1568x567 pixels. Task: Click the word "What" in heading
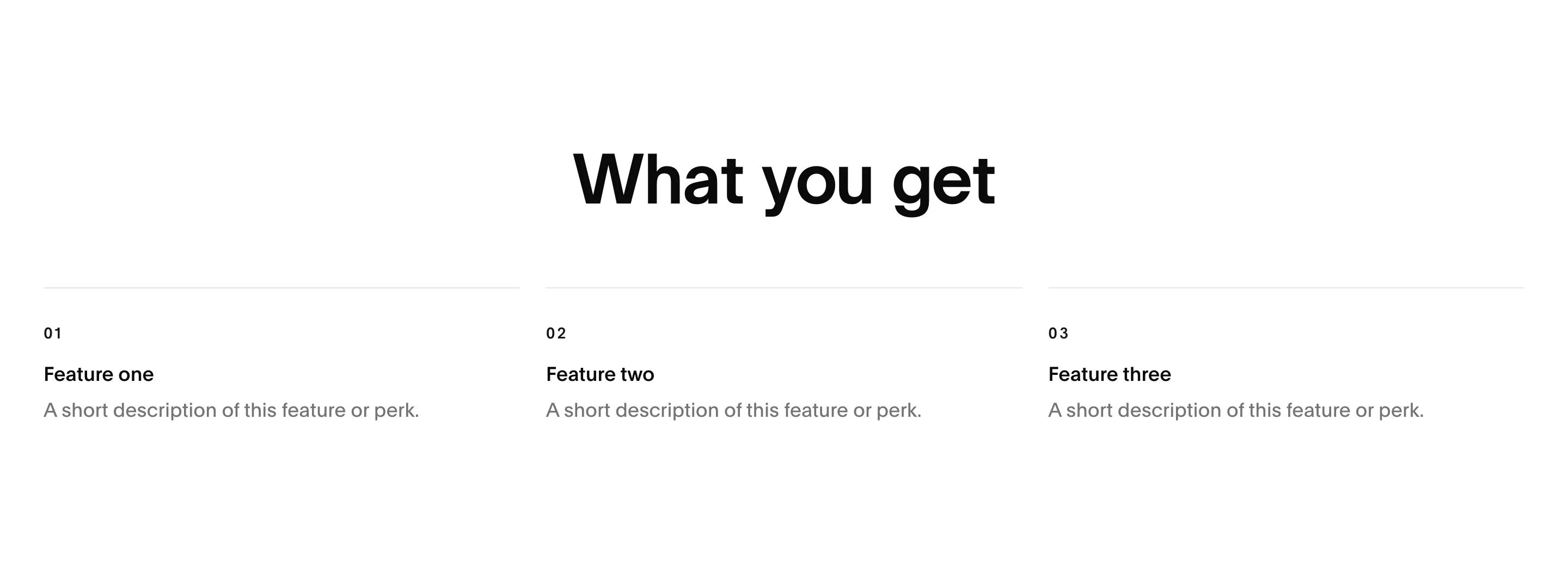pyautogui.click(x=658, y=180)
